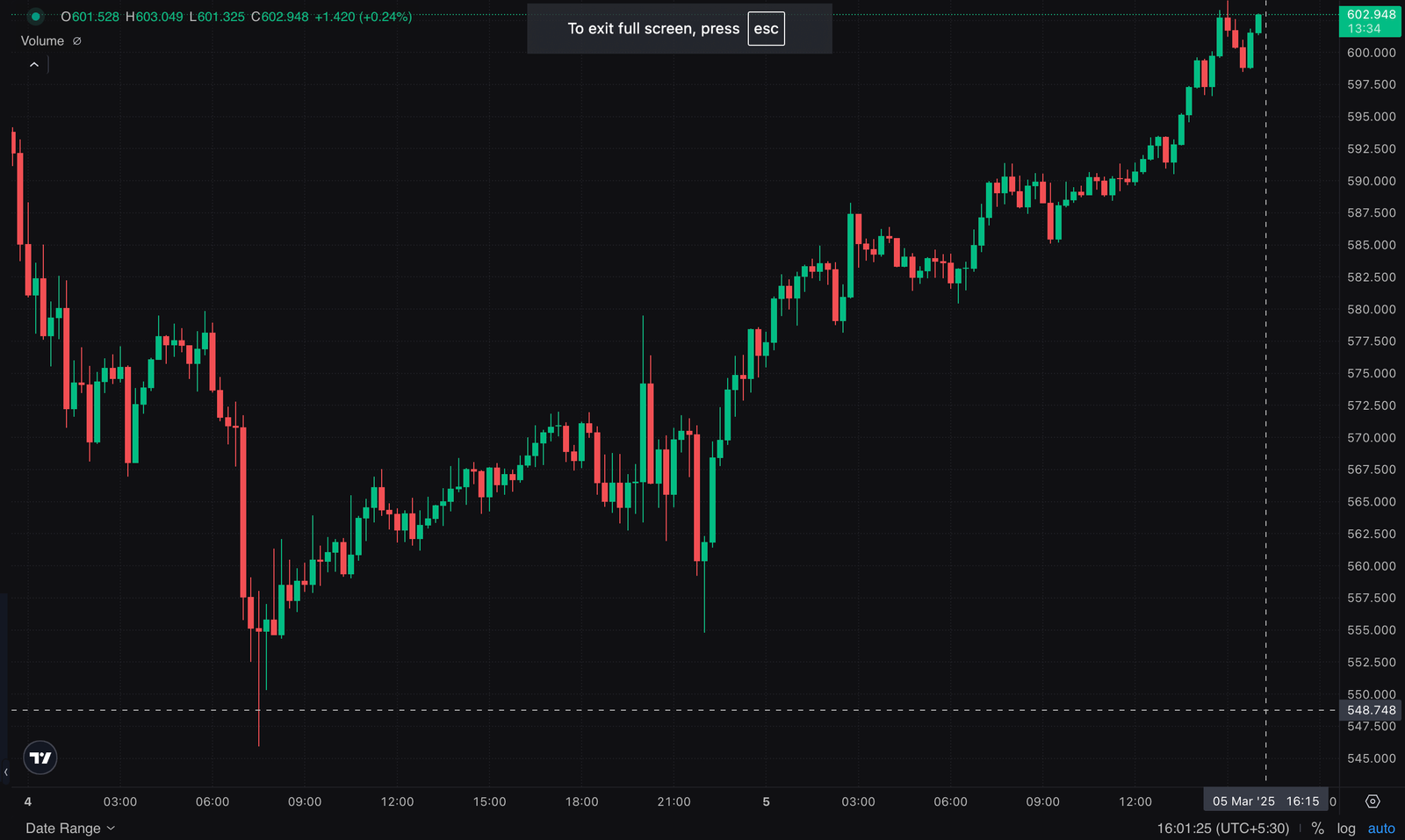Click the open value O601.528 in legend

[90, 17]
